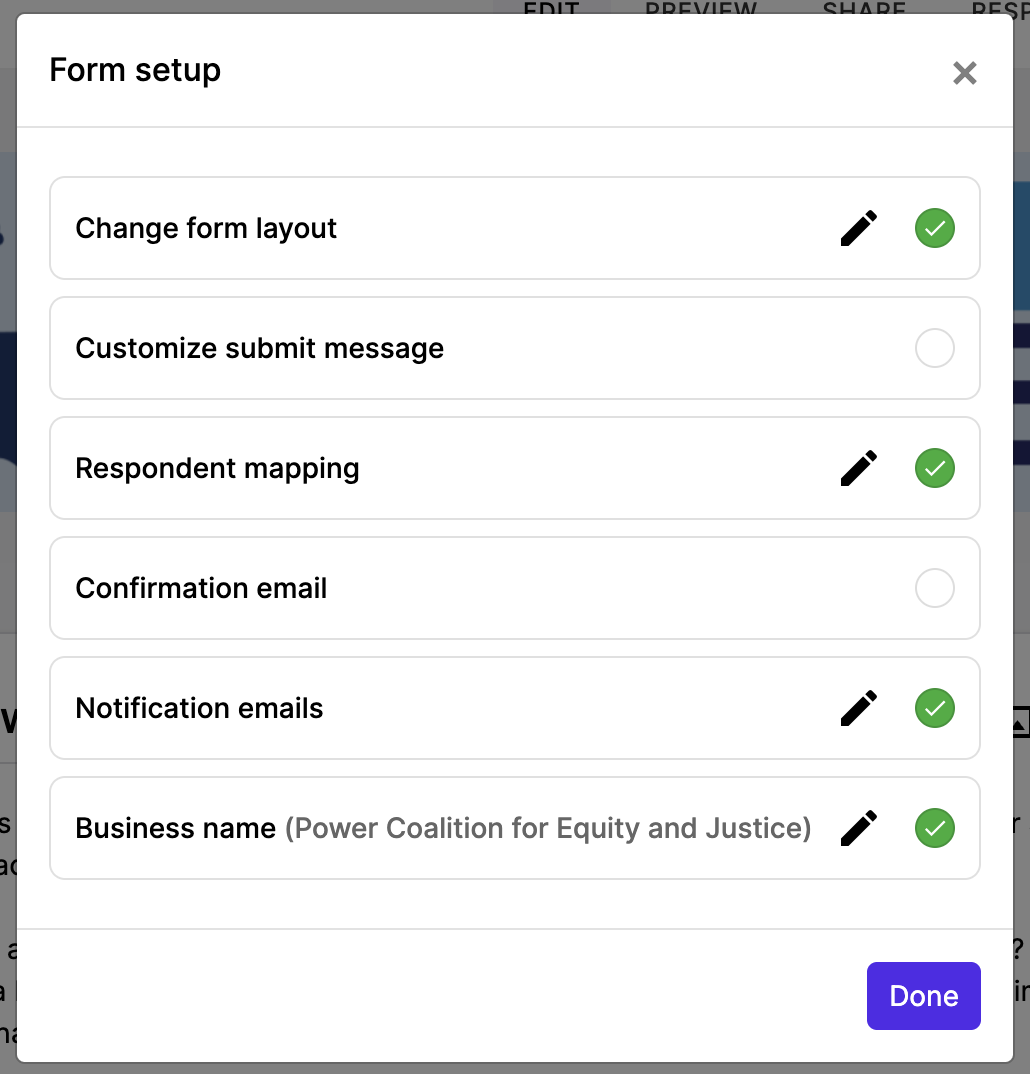Open Notification emails pencil editor

[x=859, y=708]
